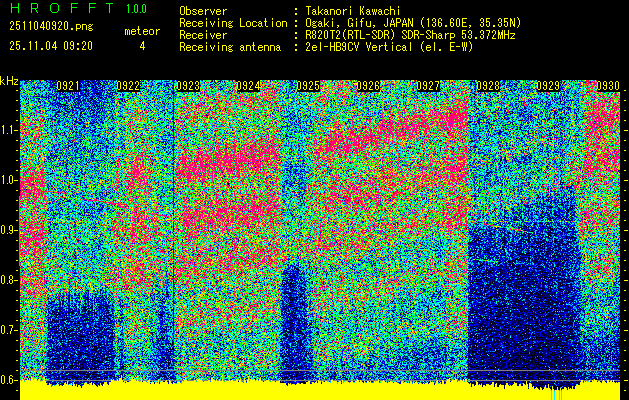Click the 0923 time marker
The width and height of the screenshot is (629, 400).
coord(188,86)
